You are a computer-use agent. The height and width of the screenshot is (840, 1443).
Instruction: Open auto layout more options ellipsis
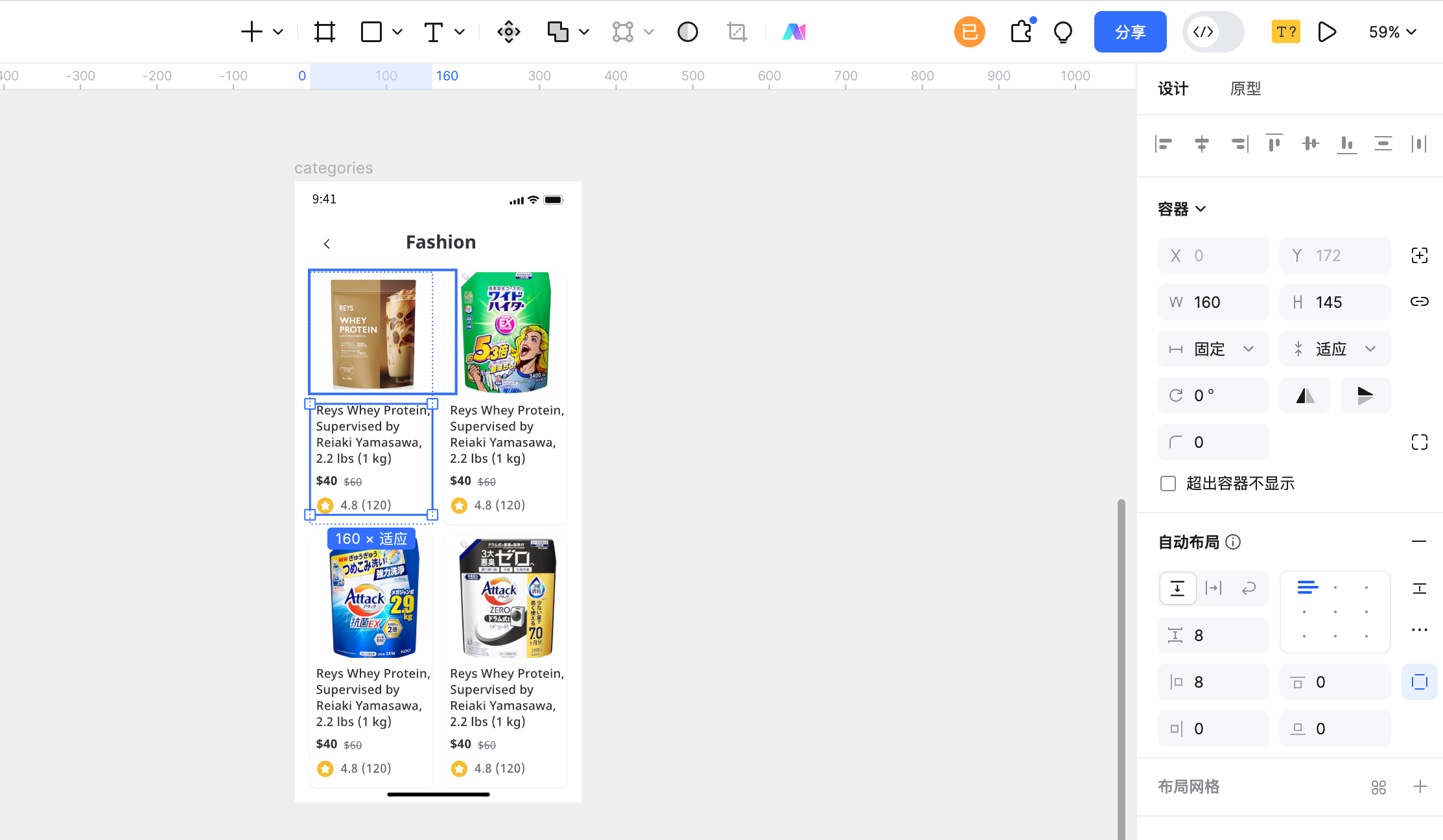coord(1420,630)
